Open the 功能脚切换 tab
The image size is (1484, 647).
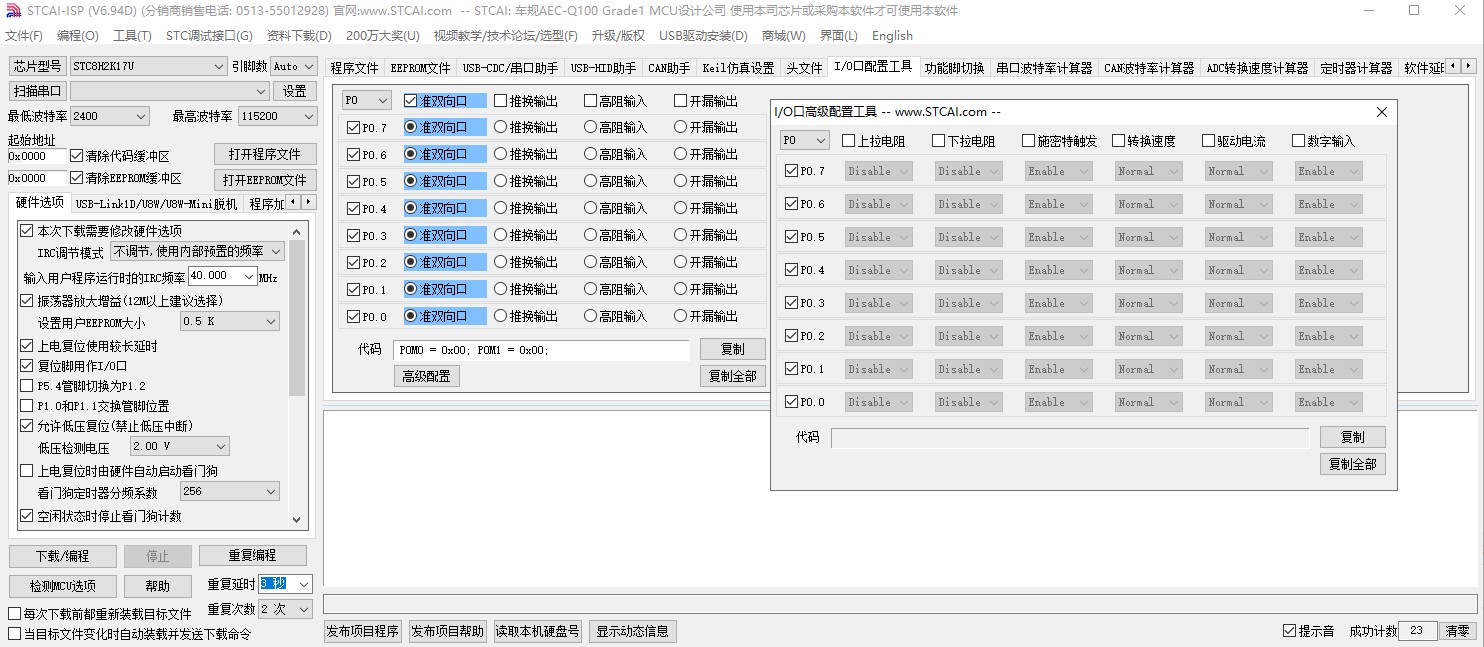coord(954,68)
